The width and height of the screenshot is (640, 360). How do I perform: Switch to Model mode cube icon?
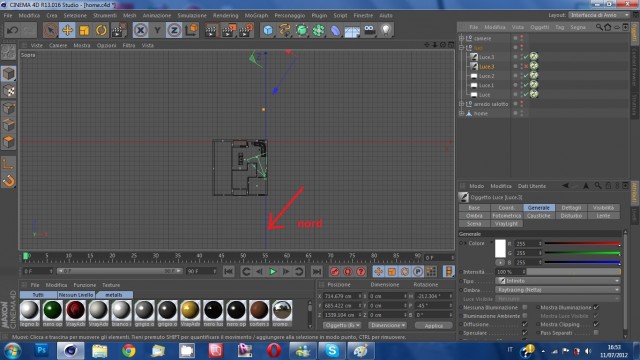click(x=8, y=74)
